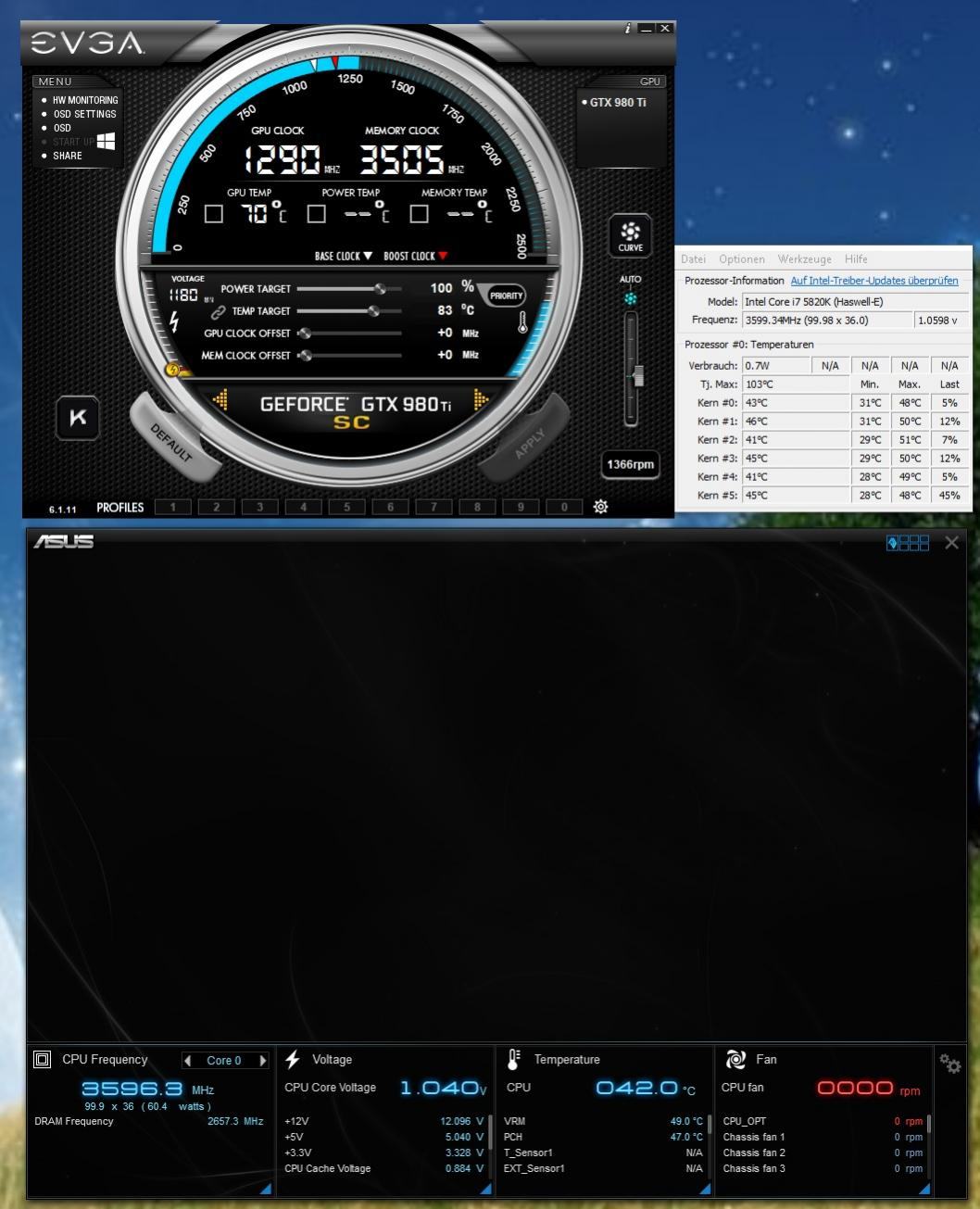This screenshot has height=1209, width=980.
Task: Click the TEMP TARGET slider
Action: 349,311
